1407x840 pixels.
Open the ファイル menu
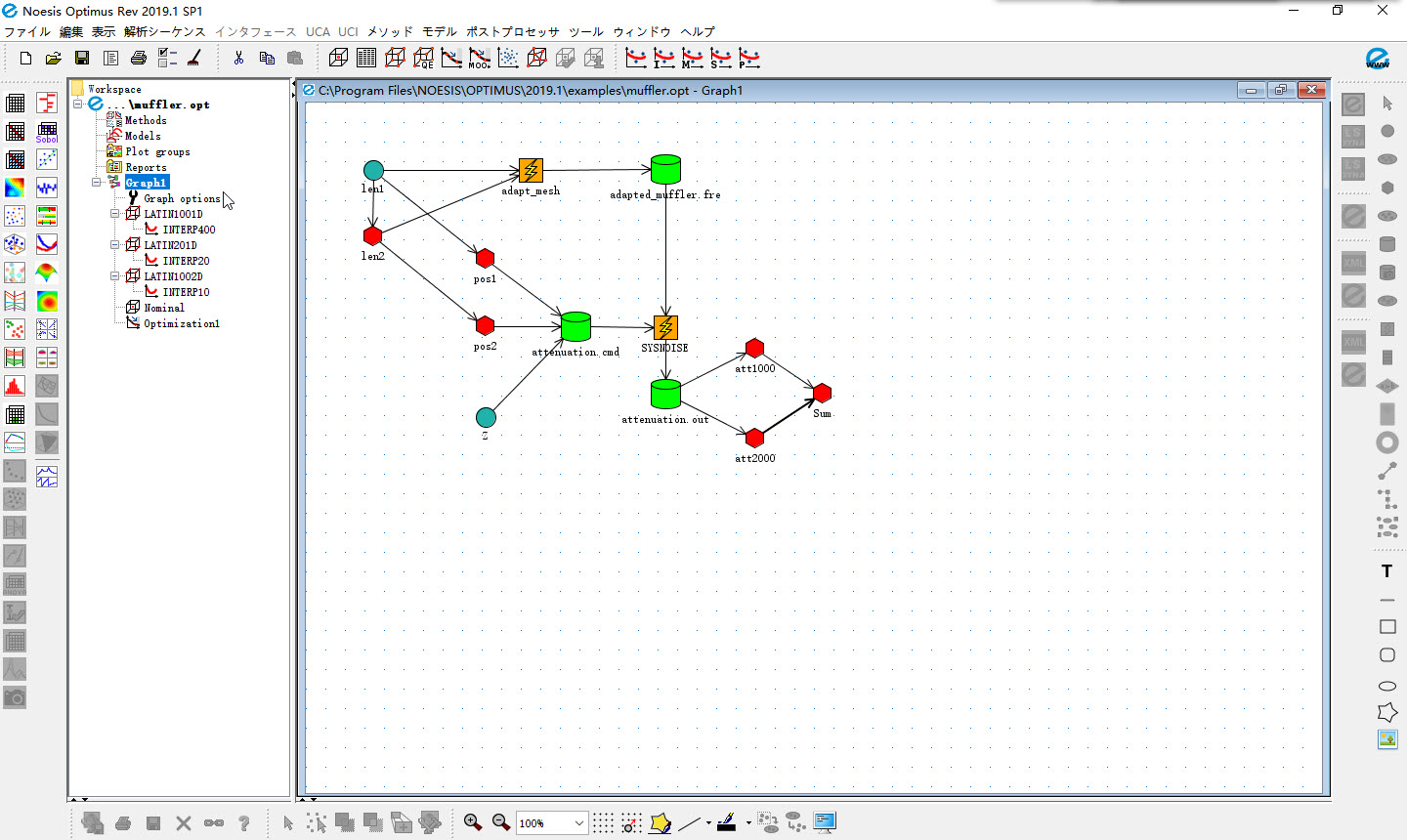27,31
